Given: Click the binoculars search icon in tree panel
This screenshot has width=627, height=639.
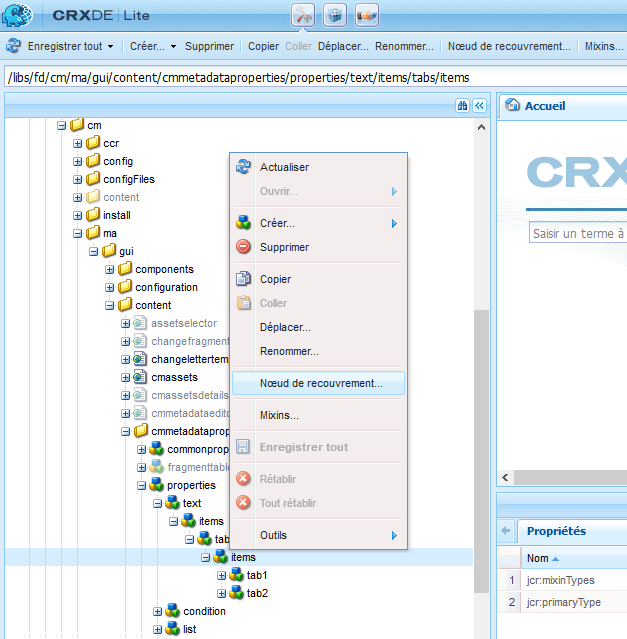Looking at the screenshot, I should tap(462, 106).
